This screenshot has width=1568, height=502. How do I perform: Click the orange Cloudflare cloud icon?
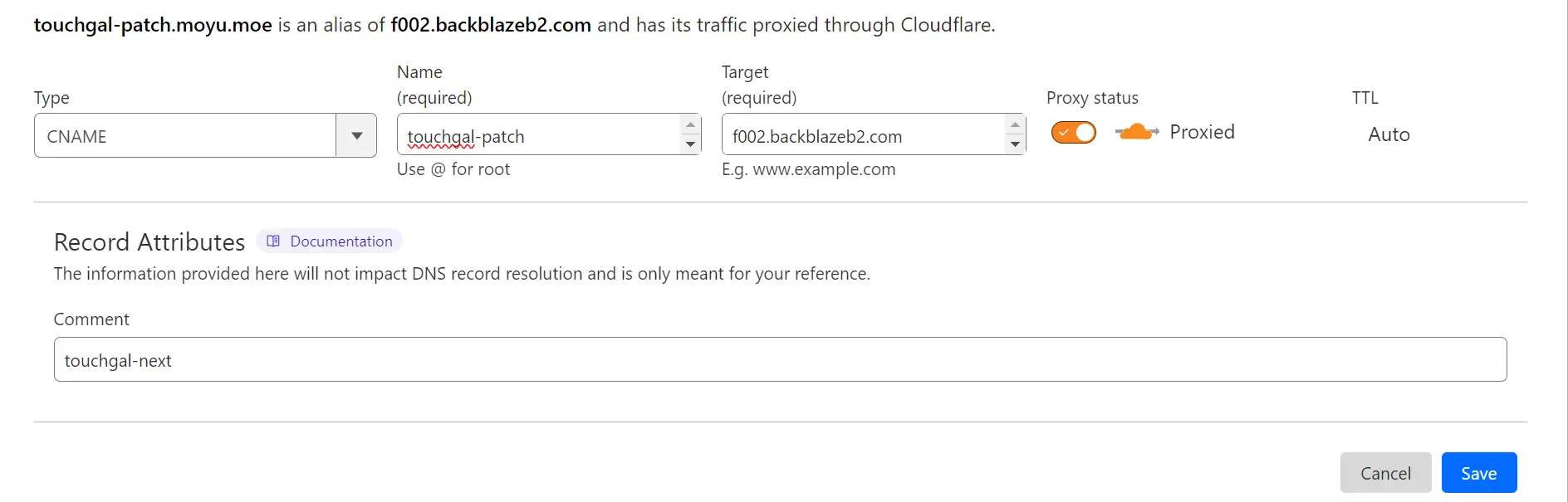tap(1136, 132)
